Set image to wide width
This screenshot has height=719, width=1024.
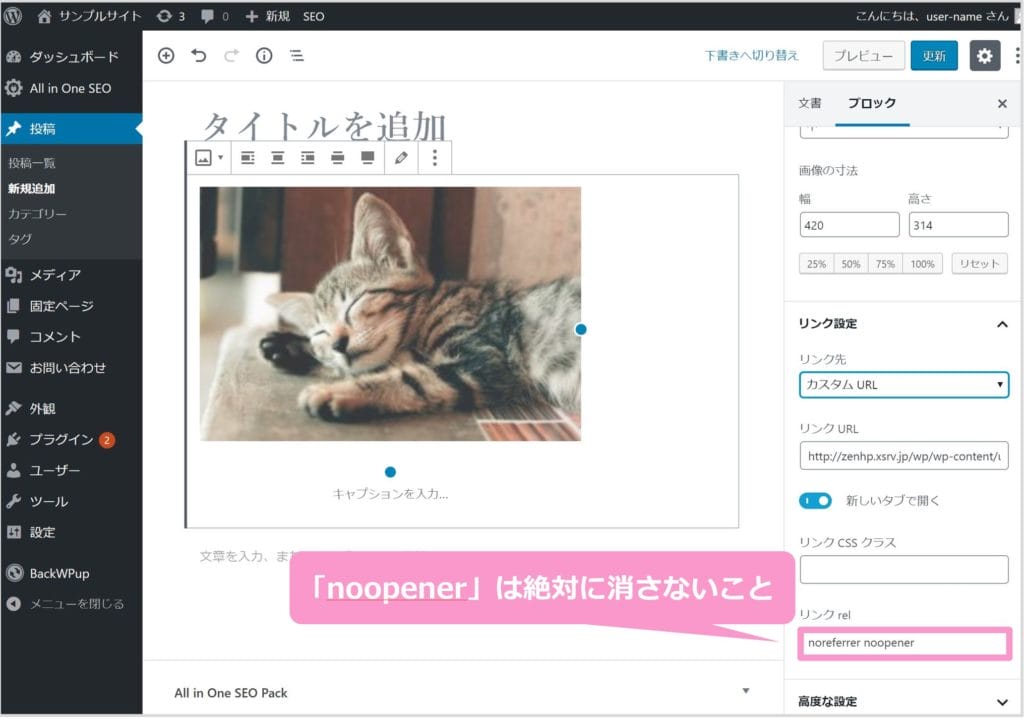(x=338, y=157)
